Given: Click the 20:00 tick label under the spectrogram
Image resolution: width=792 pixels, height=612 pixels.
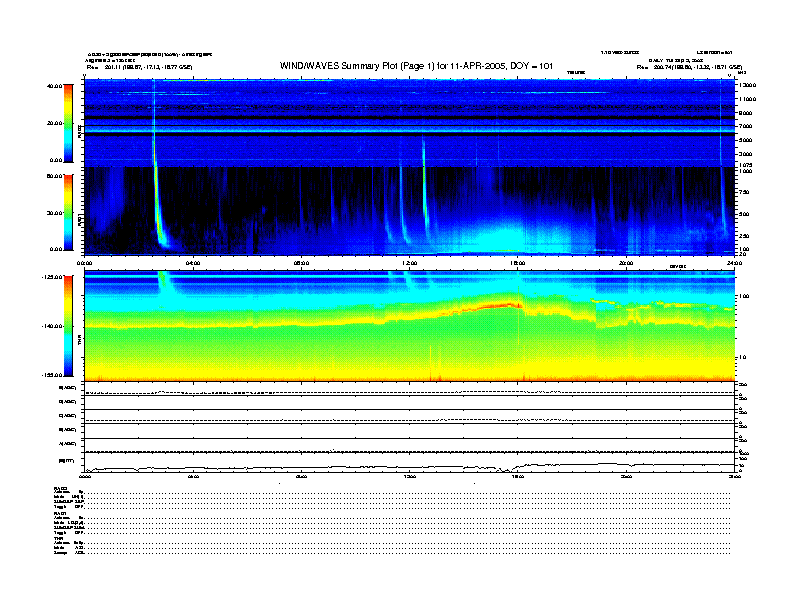Looking at the screenshot, I should click(x=626, y=263).
